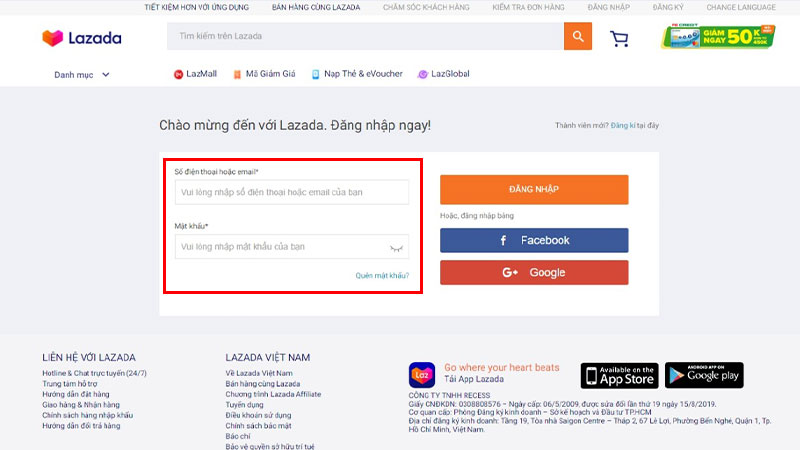This screenshot has height=450, width=800.
Task: Open Giao hàng & Nhận hàng link
Action: [x=81, y=405]
